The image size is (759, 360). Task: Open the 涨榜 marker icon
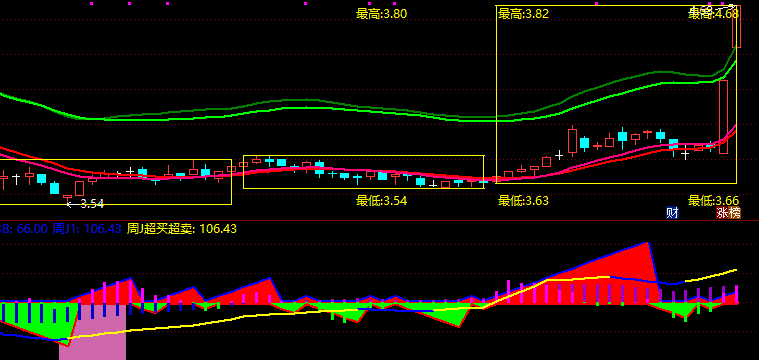(x=729, y=212)
